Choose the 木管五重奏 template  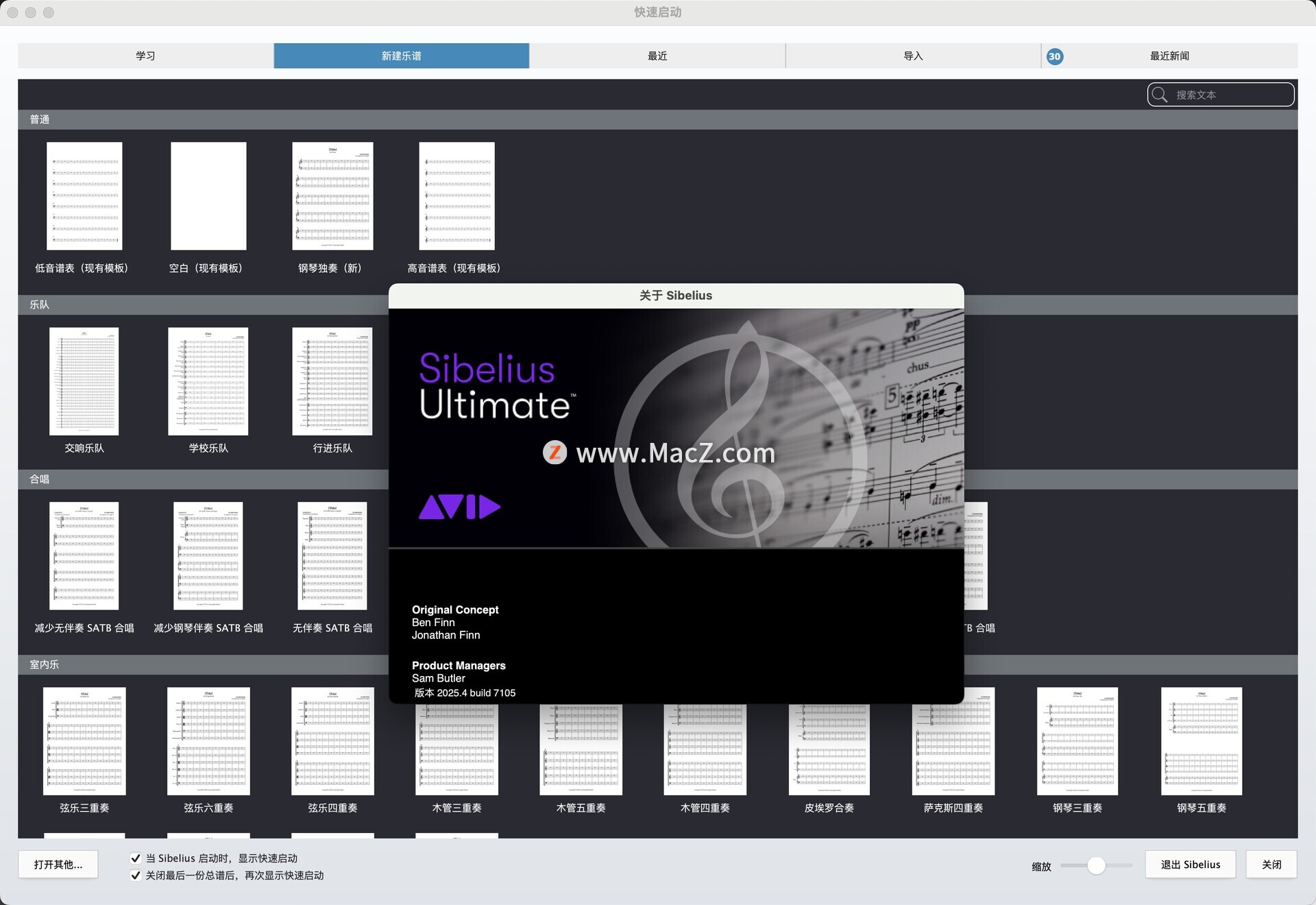coord(581,751)
